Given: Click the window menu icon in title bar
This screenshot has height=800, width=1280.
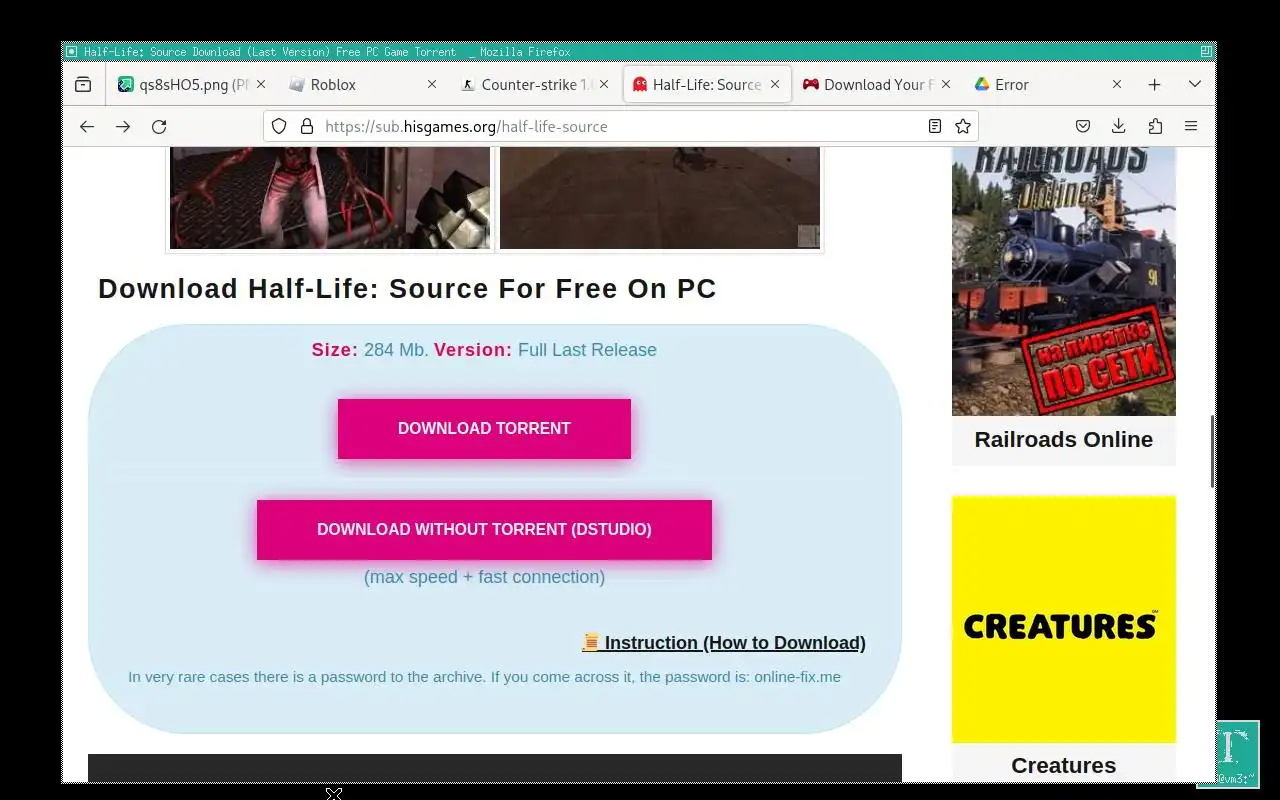Looking at the screenshot, I should (x=71, y=51).
